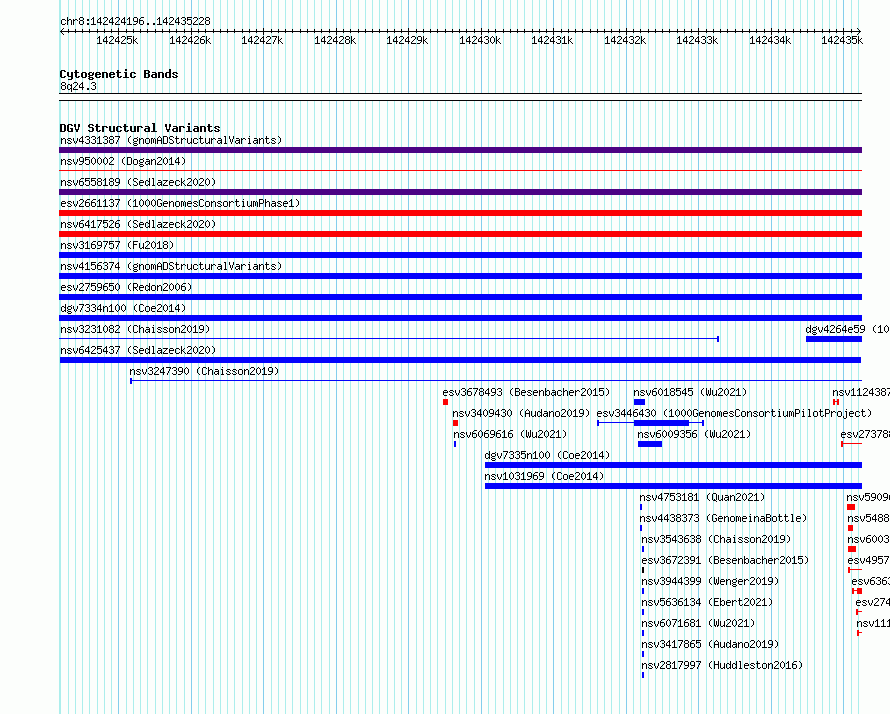Select ruler position 142432k
The image size is (890, 714).
(x=625, y=40)
